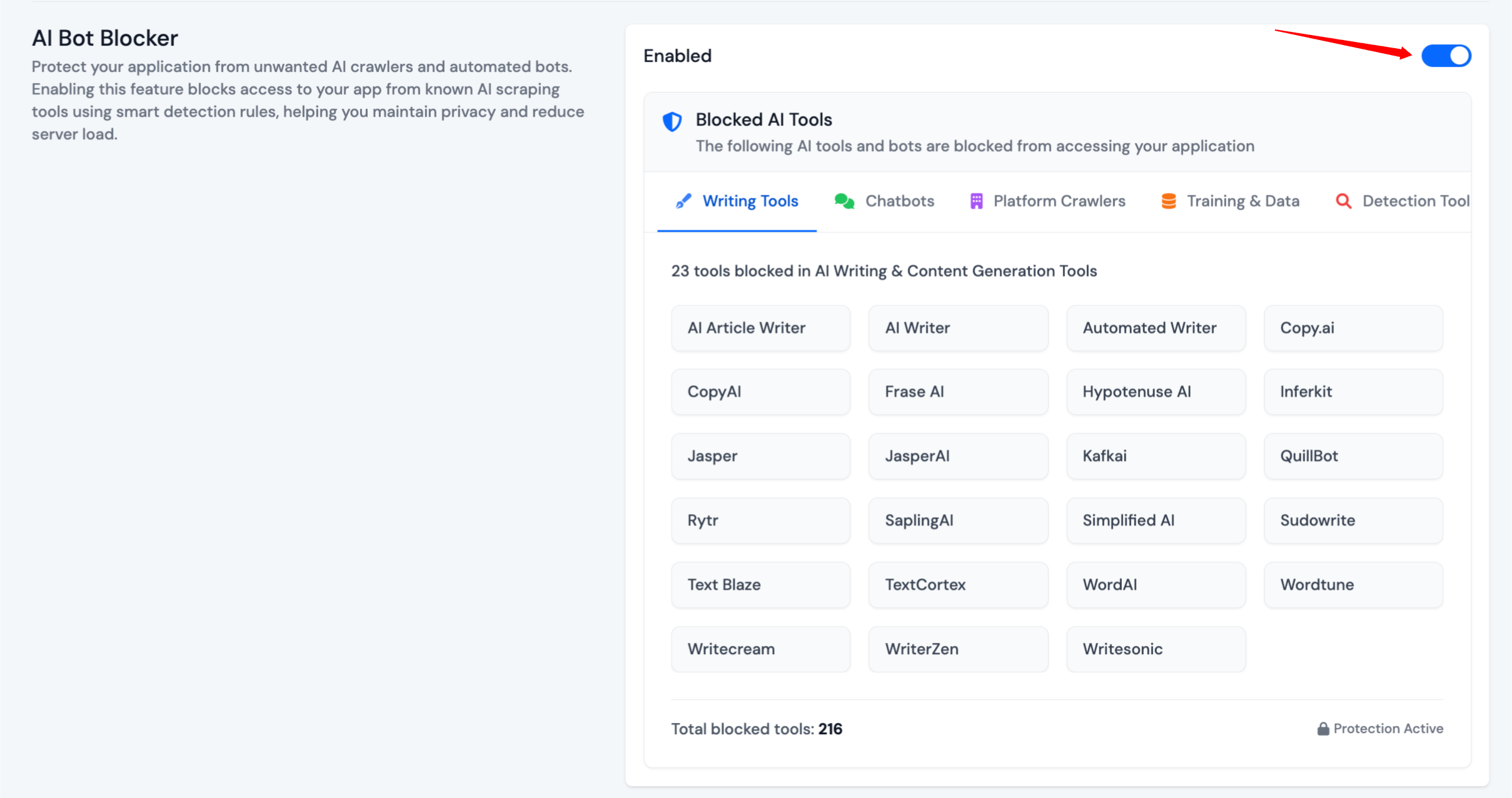Select the QuillBot tool chip

(1353, 457)
